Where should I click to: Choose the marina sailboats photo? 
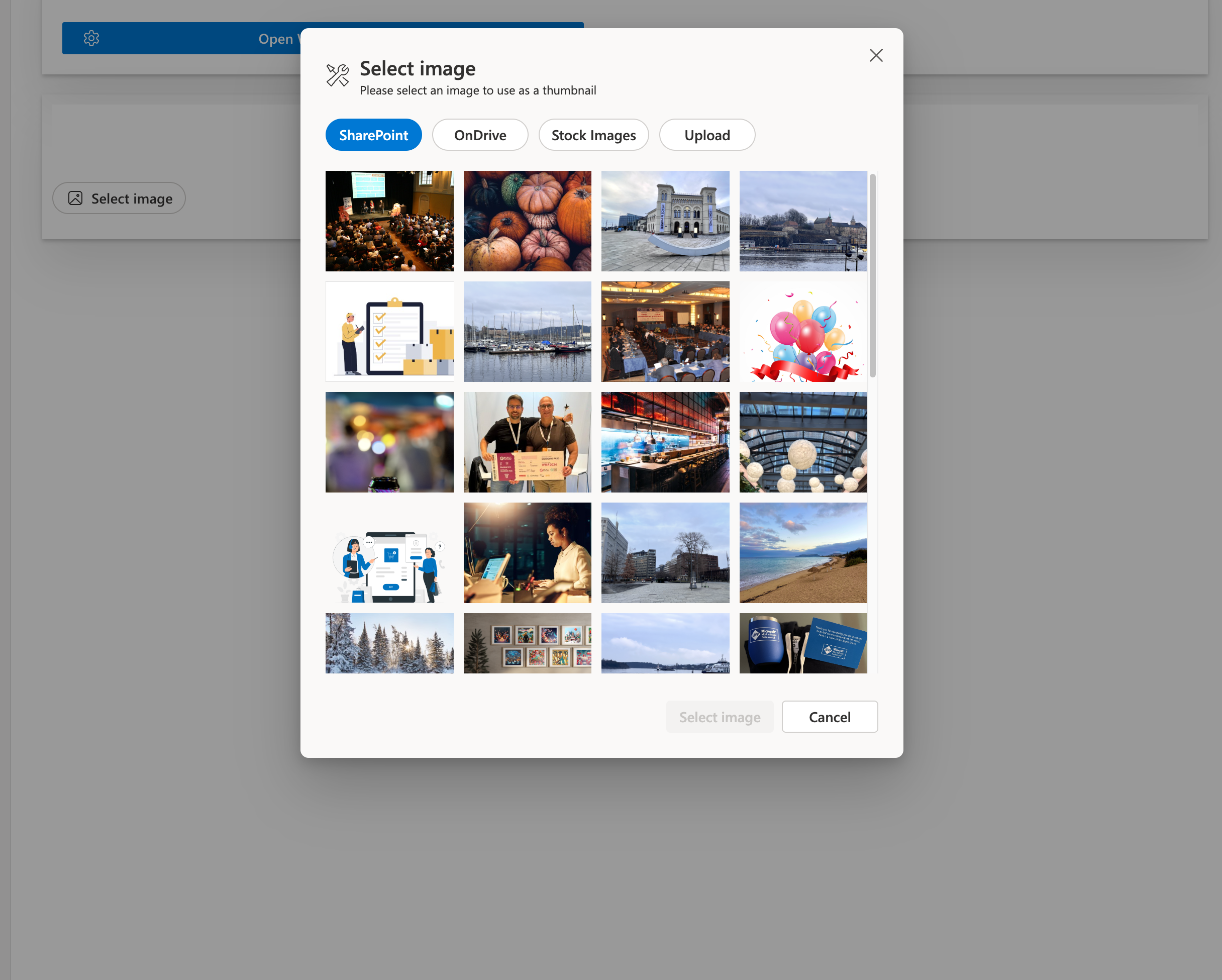(x=527, y=332)
